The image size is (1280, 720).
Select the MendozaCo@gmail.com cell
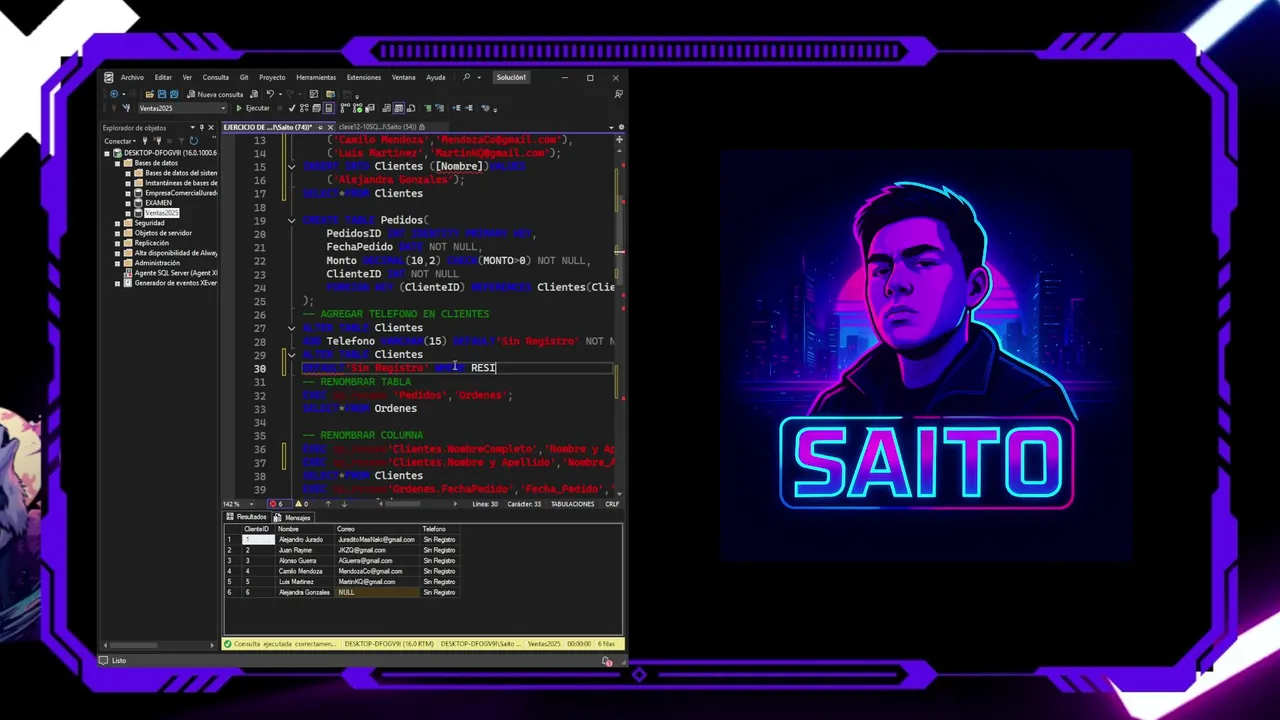376,571
